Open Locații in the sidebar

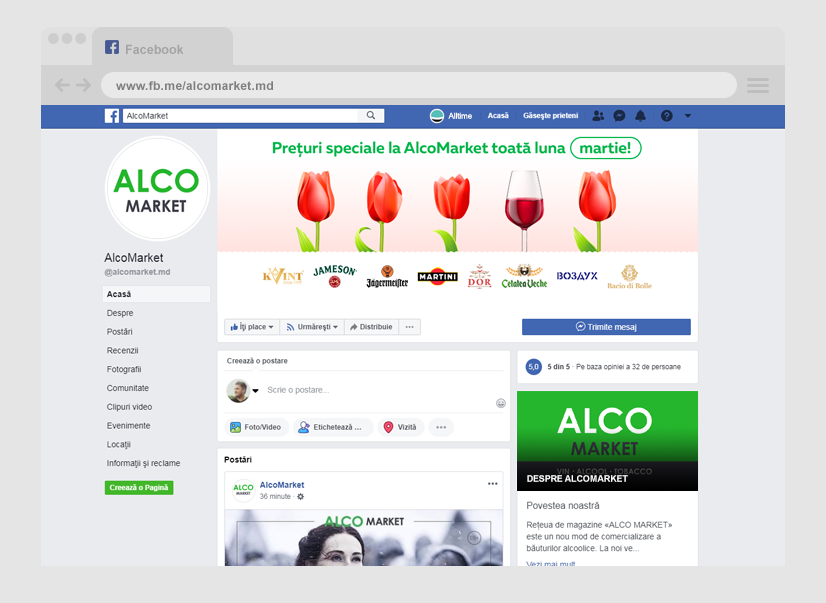point(119,445)
